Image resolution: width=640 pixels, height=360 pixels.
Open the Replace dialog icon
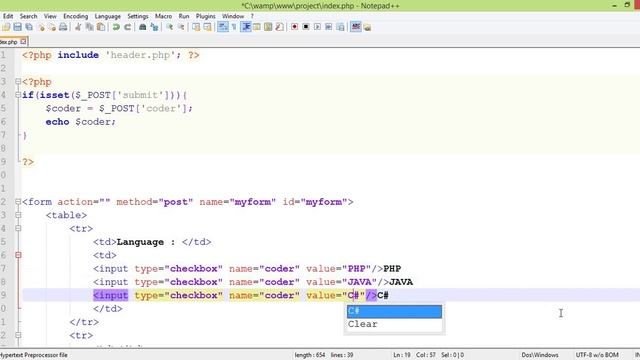pyautogui.click(x=154, y=27)
